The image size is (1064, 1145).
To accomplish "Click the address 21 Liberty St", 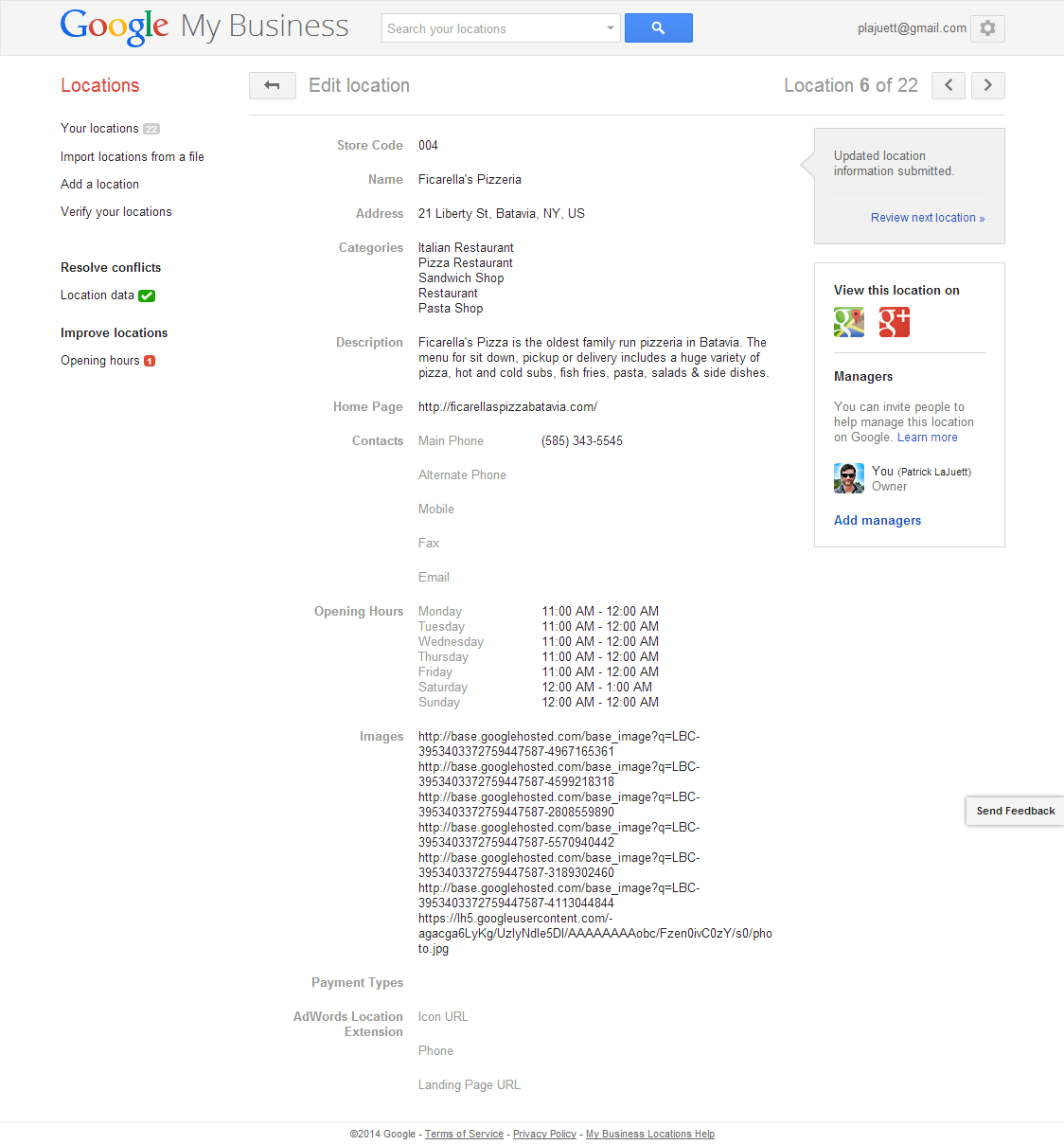I will [502, 213].
